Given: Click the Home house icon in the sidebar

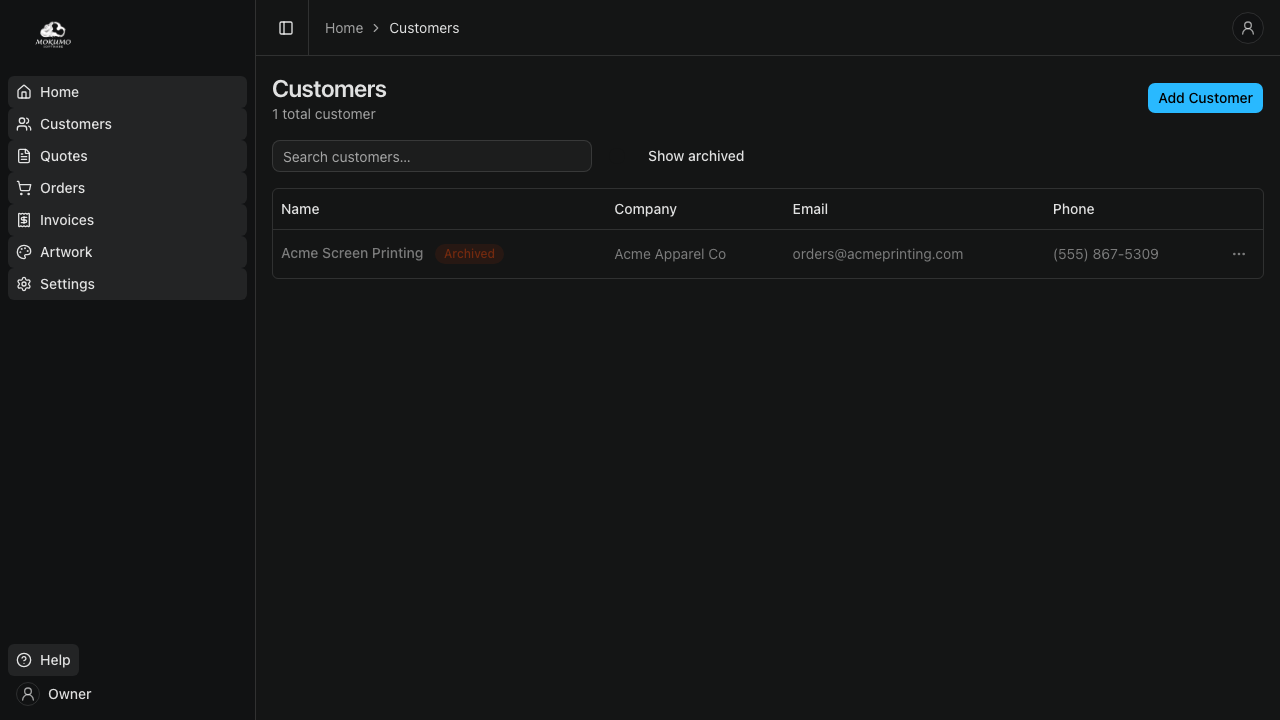Looking at the screenshot, I should [24, 92].
